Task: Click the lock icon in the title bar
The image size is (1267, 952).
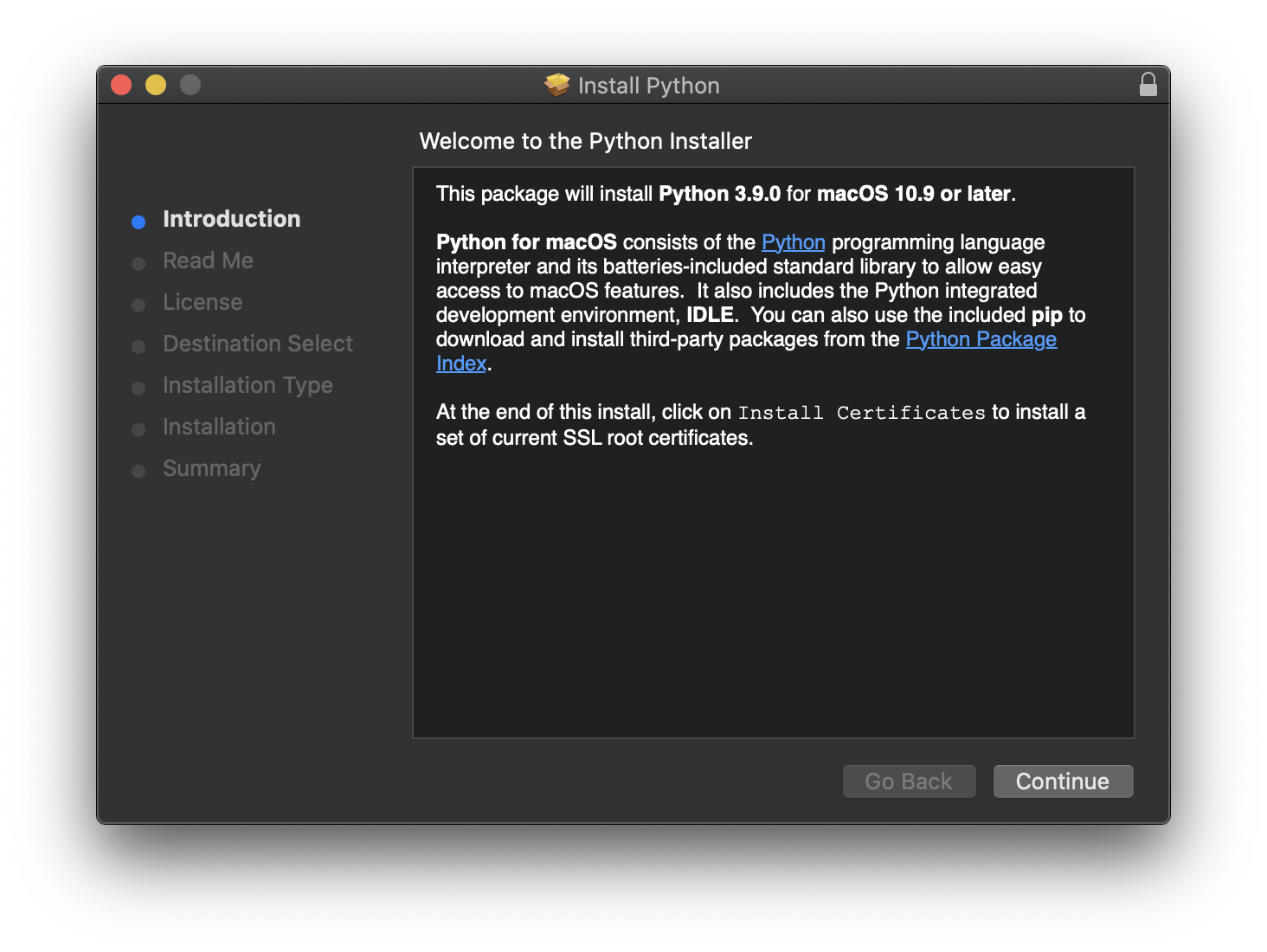Action: 1148,84
